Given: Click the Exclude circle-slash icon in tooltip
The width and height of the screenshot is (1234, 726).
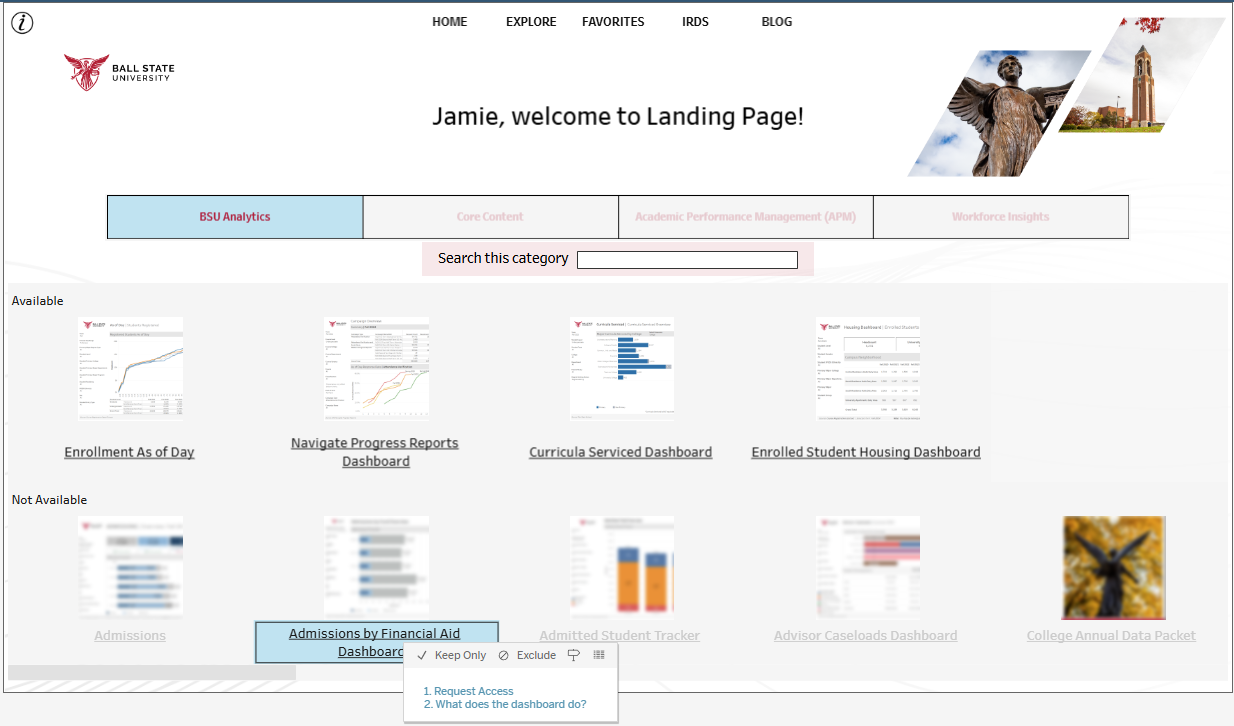Looking at the screenshot, I should (x=504, y=656).
